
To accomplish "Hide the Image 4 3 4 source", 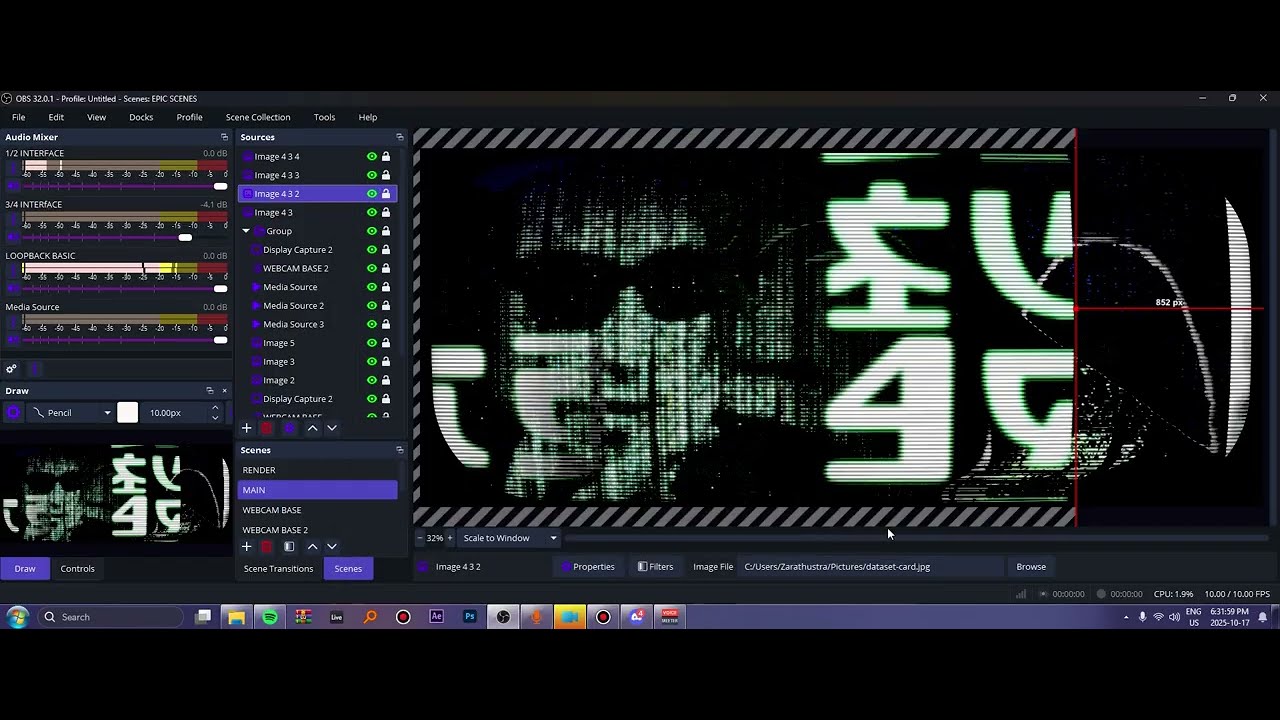I will [x=372, y=157].
